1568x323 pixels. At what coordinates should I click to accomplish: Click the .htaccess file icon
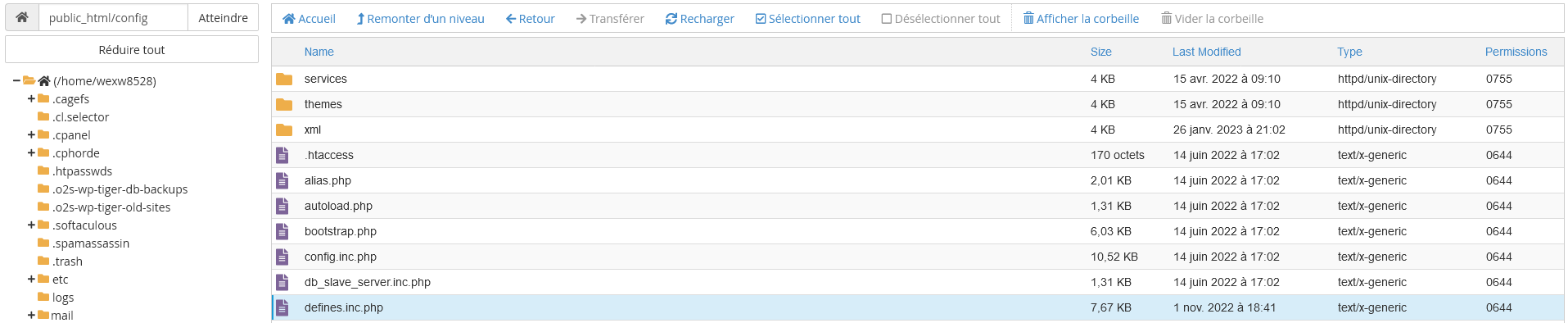282,155
